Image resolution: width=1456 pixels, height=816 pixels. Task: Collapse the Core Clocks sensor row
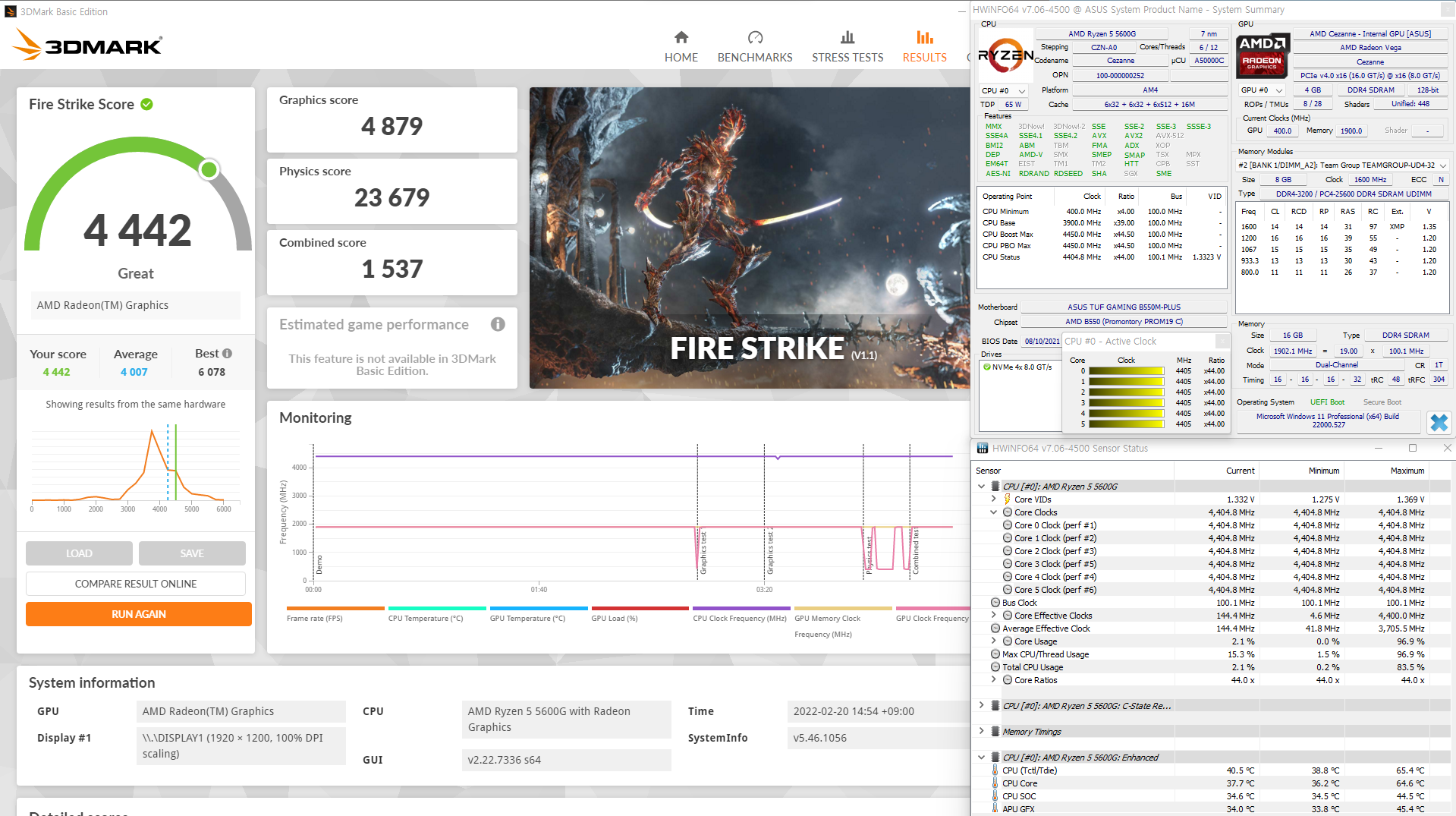pos(994,512)
